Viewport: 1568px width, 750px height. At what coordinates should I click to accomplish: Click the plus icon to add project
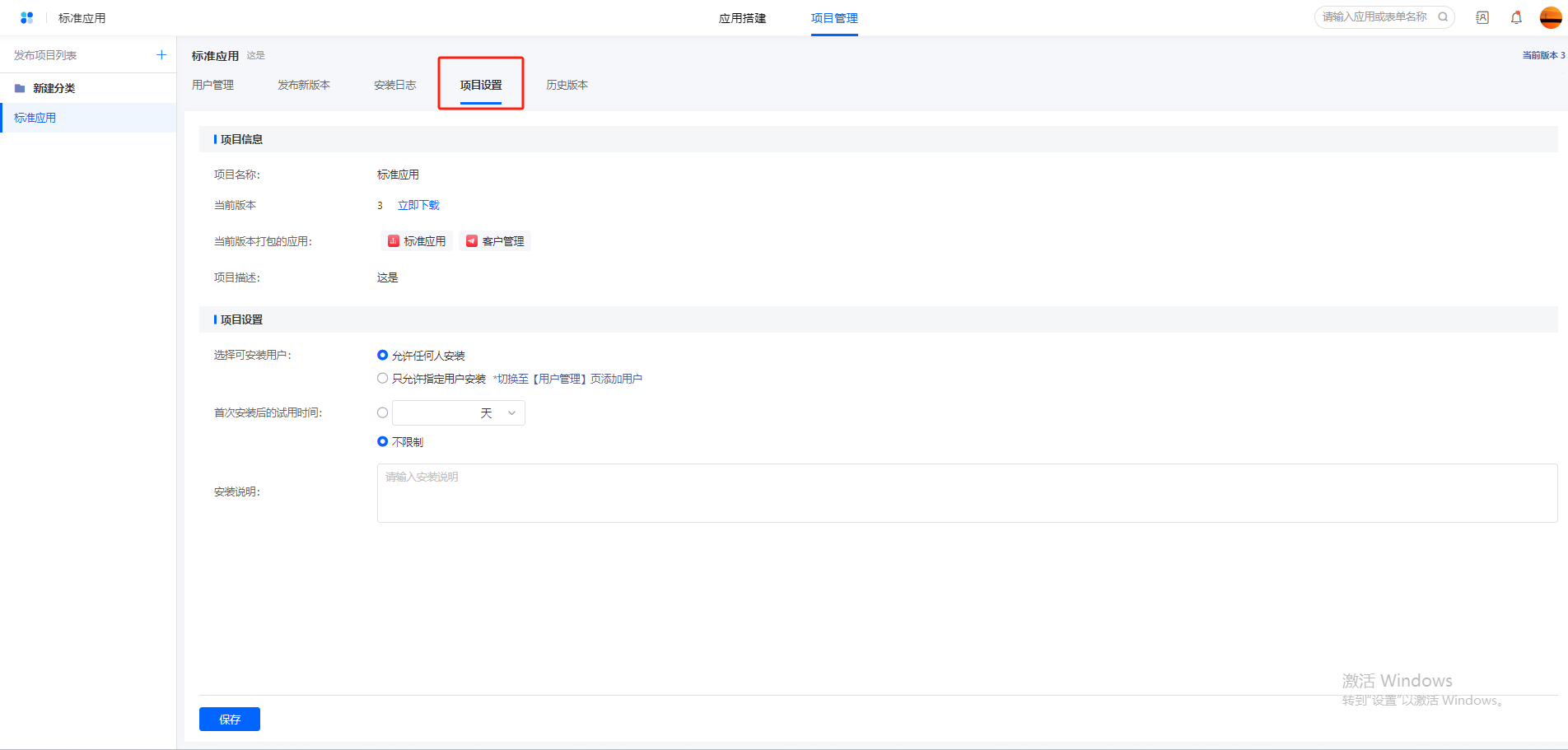[161, 55]
